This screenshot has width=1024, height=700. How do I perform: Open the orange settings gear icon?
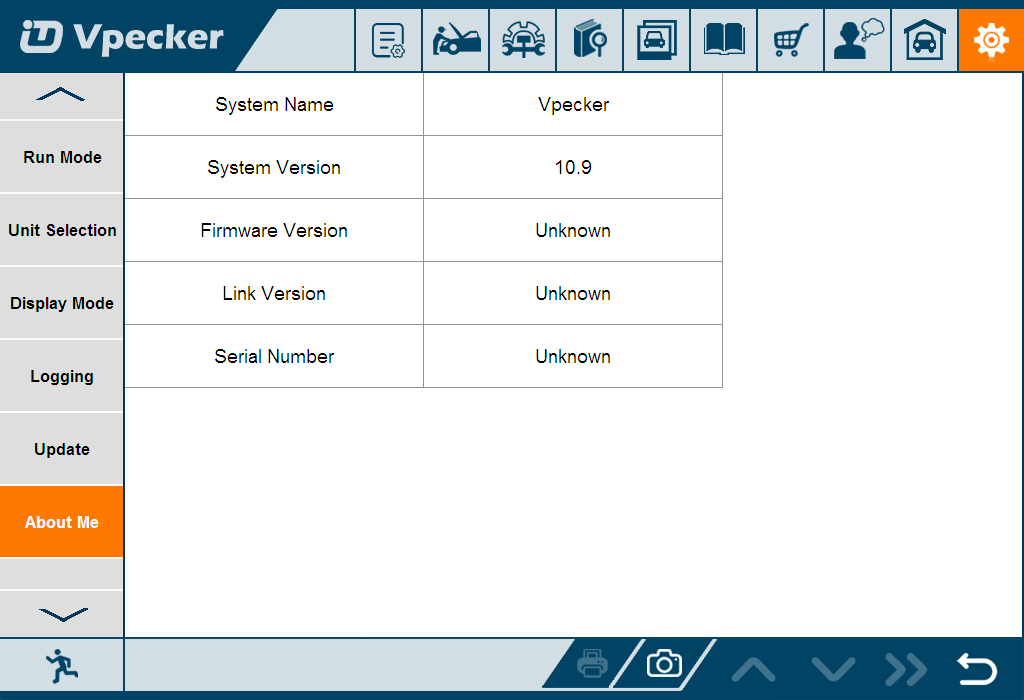[x=991, y=40]
